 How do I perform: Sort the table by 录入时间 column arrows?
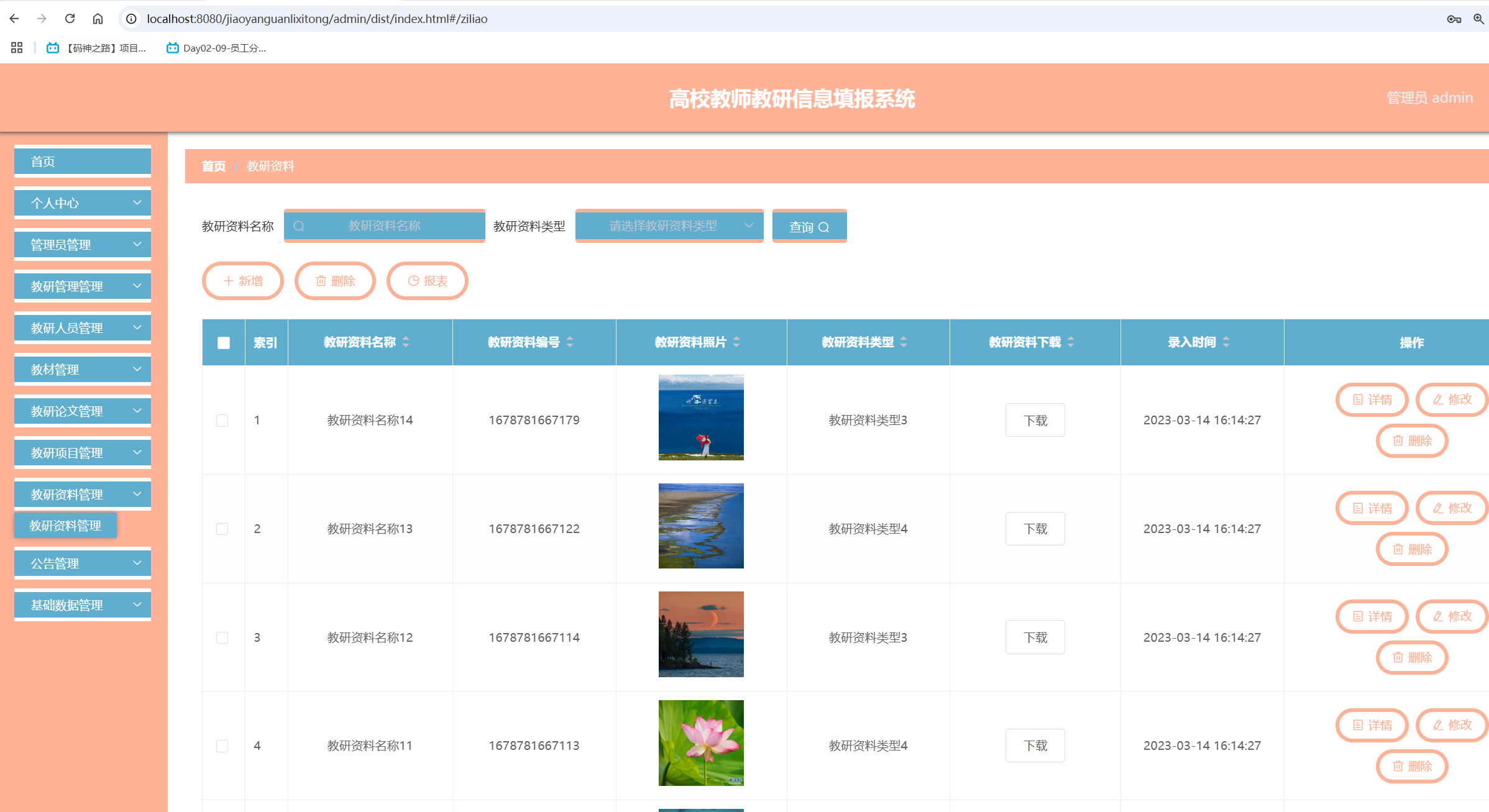point(1226,342)
